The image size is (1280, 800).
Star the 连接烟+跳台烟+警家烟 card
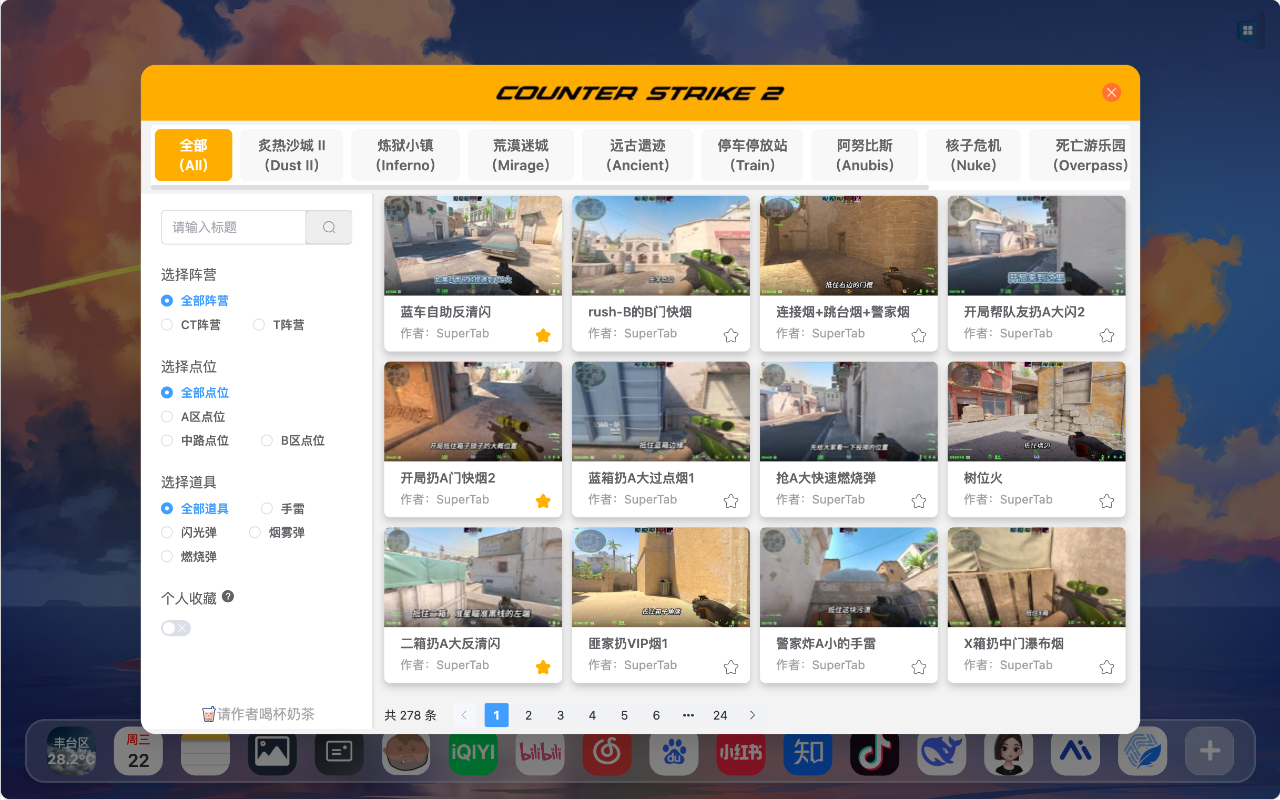point(919,336)
